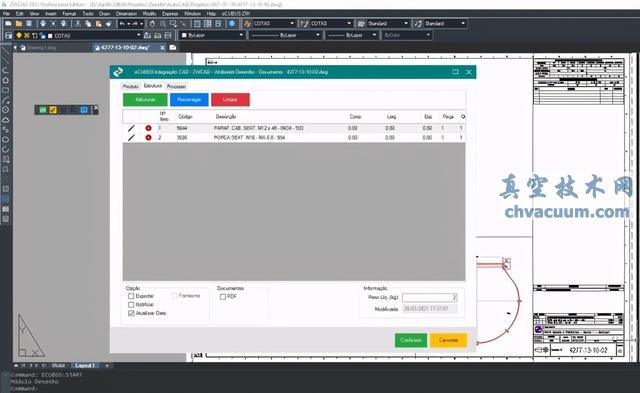Switch to Layout1 tab at bottom

pos(85,365)
